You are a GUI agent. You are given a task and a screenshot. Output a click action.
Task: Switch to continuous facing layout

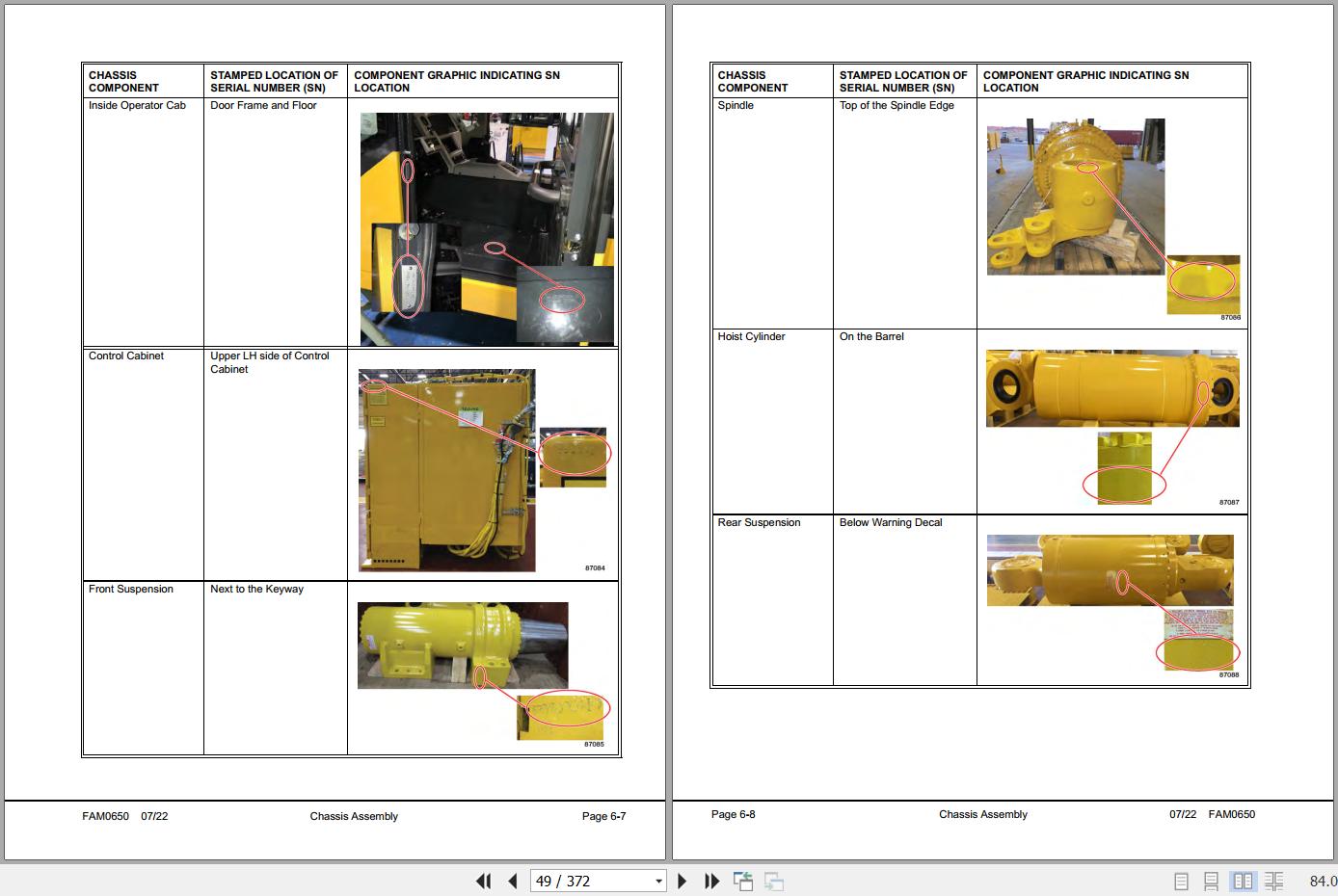(1274, 881)
